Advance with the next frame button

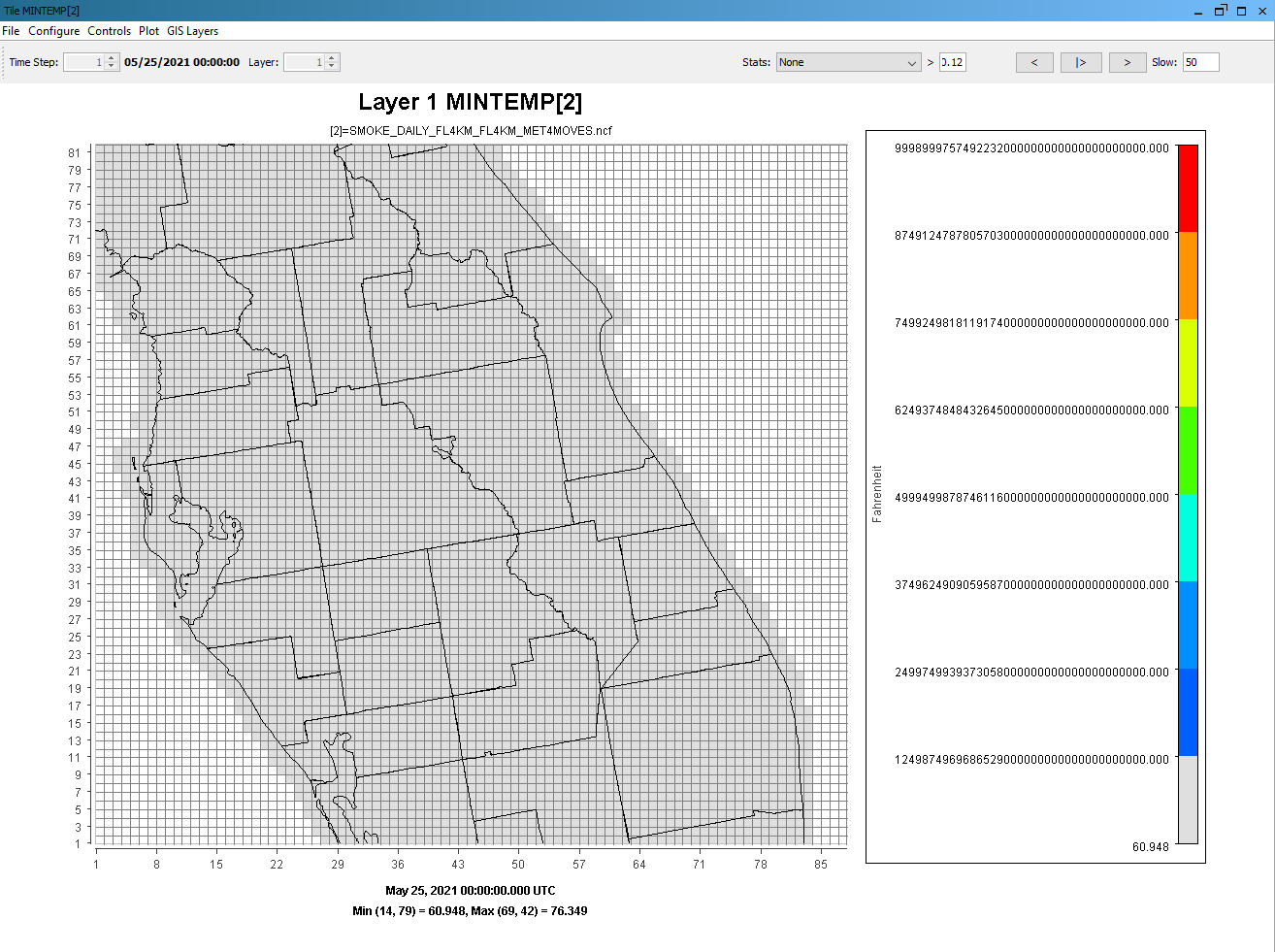pyautogui.click(x=1127, y=62)
